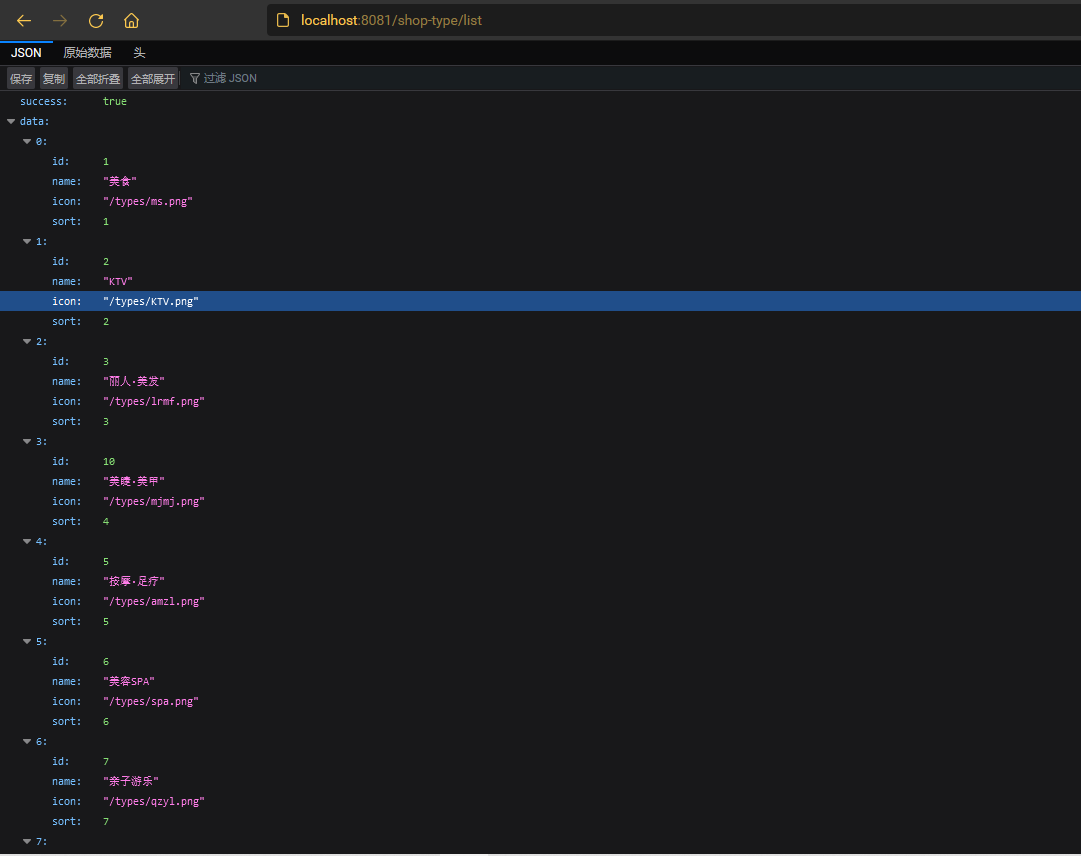Collapse array item 6
Screen dimensions: 1081x856
pos(27,741)
